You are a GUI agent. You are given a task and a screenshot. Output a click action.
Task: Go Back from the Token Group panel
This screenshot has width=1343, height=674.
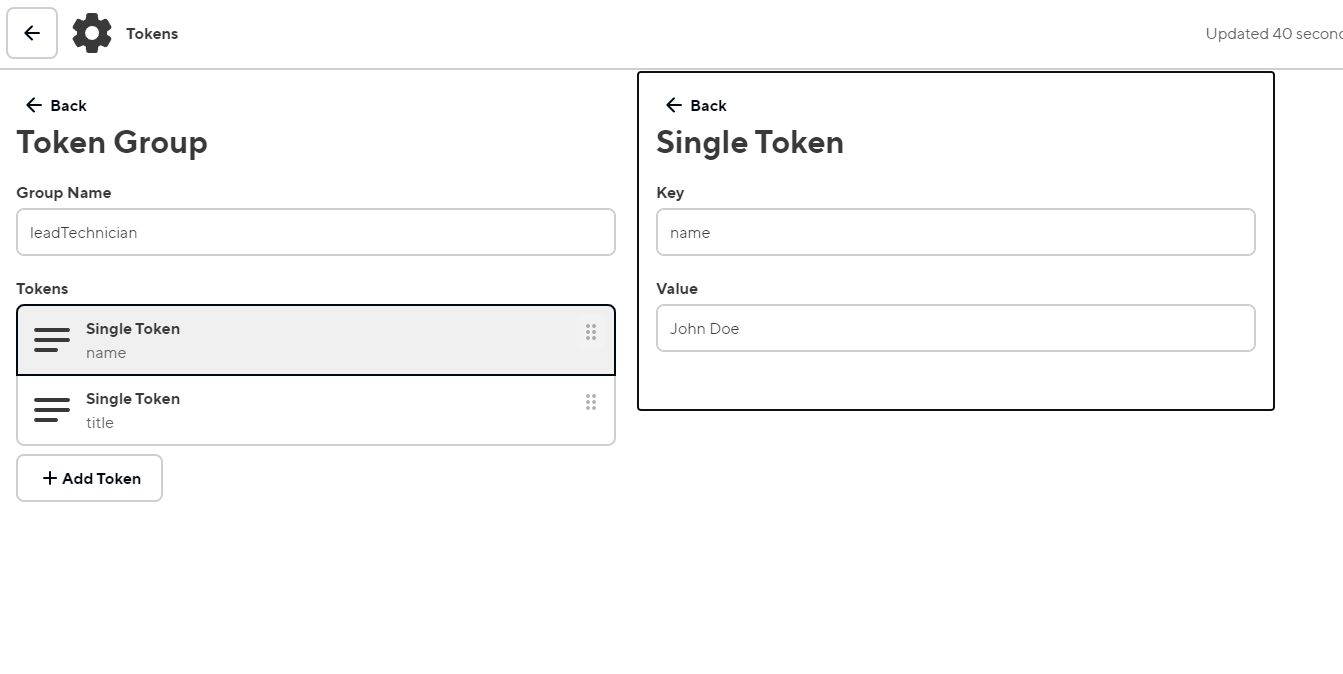(x=68, y=105)
